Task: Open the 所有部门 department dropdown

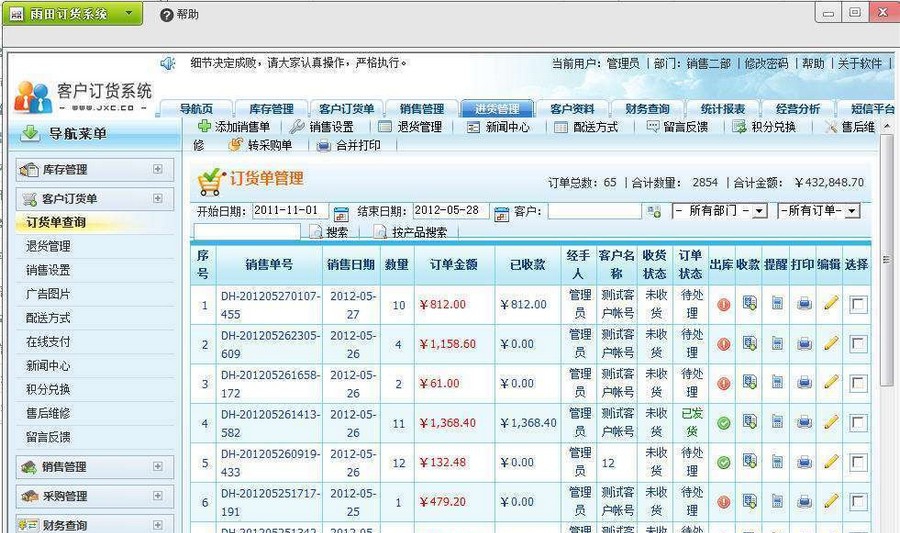Action: click(x=720, y=211)
